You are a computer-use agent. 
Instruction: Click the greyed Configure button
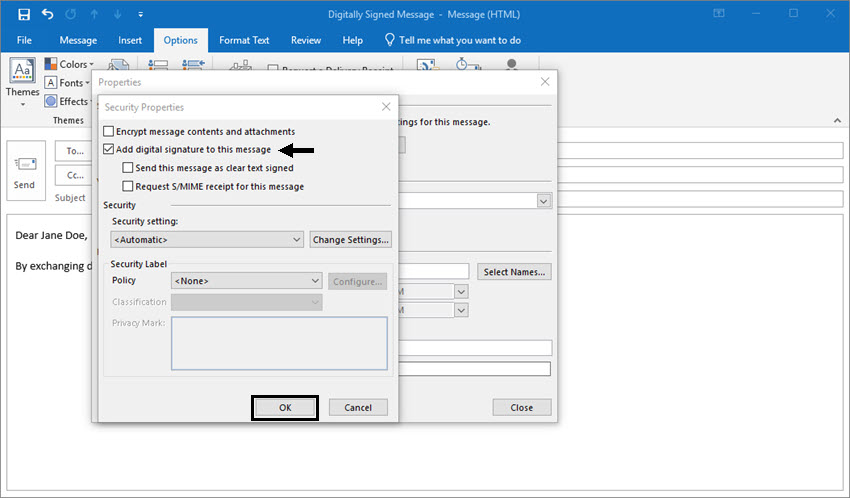tap(357, 281)
